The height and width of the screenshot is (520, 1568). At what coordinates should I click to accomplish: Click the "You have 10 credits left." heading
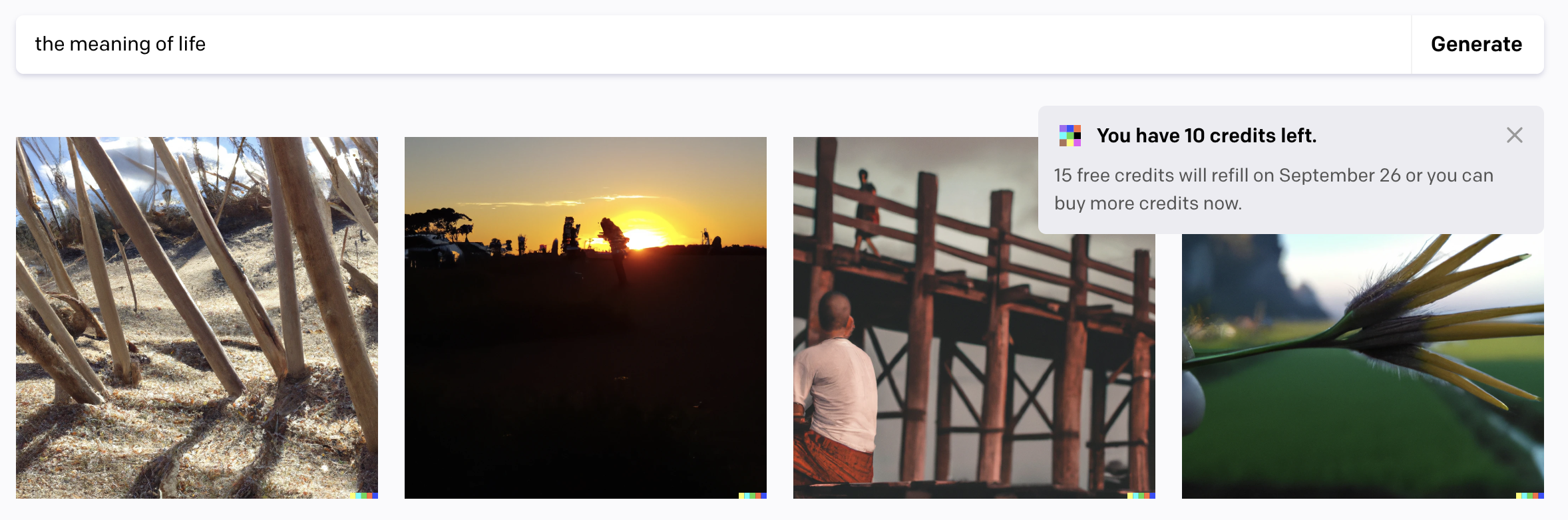point(1207,136)
